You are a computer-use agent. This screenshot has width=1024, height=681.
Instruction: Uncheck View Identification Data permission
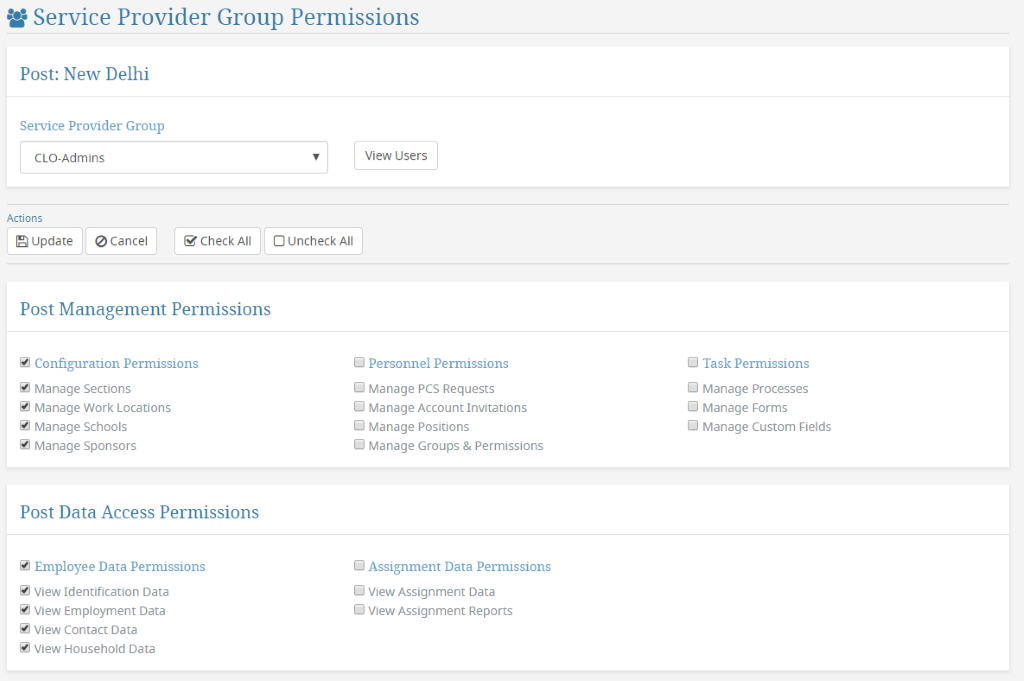point(25,591)
